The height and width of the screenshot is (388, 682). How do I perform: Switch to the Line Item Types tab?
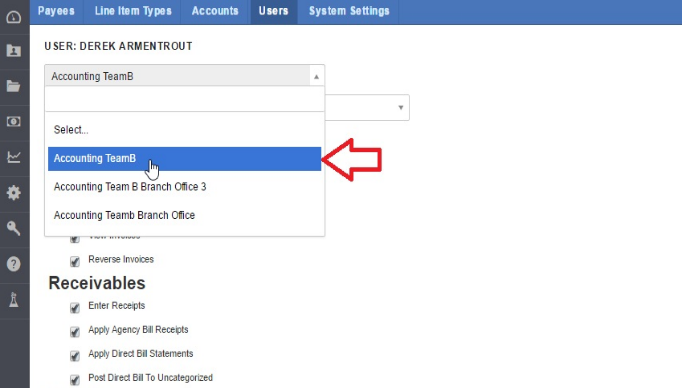click(133, 11)
